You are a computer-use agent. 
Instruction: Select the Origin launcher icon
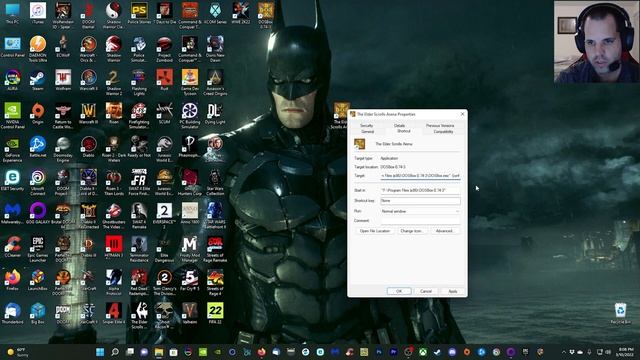coord(38,113)
